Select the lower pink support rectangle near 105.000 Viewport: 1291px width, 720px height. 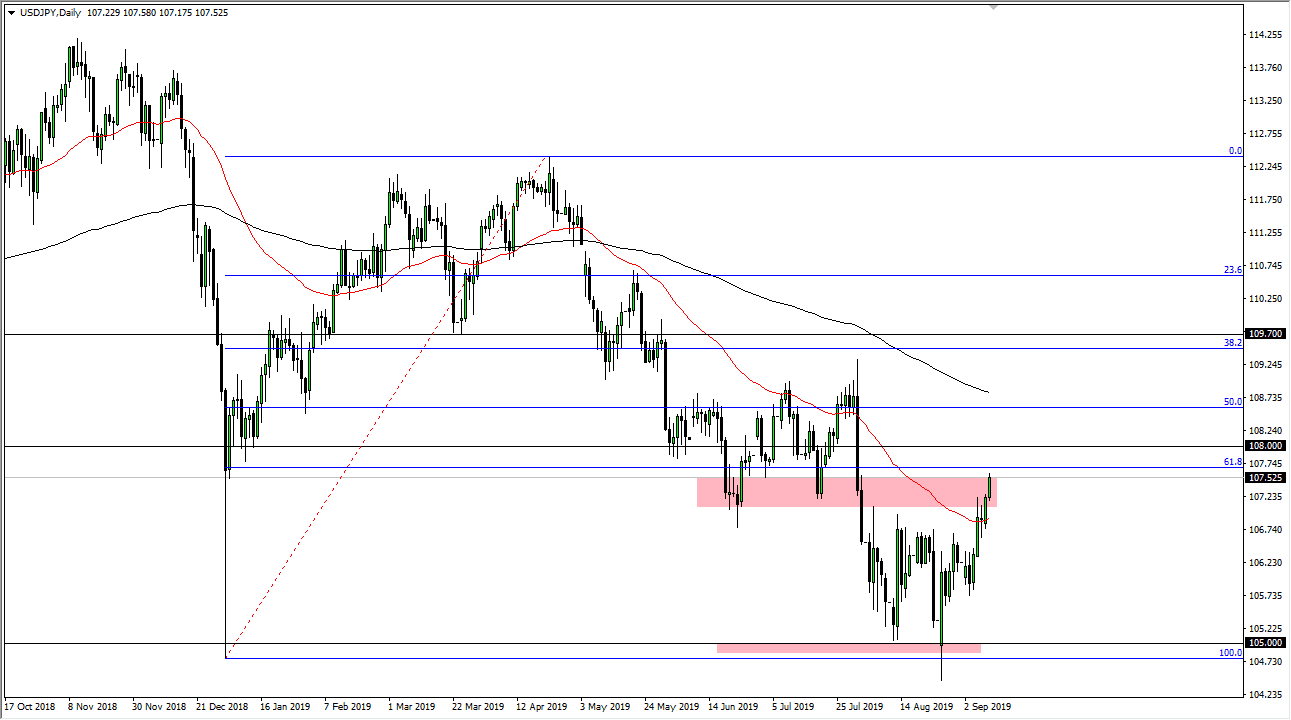[x=848, y=648]
